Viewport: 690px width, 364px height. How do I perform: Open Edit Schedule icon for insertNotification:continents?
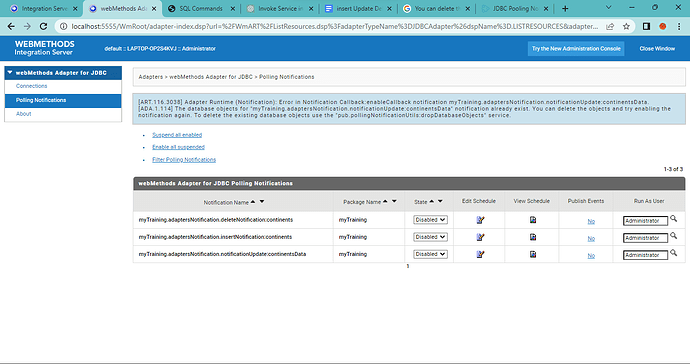(x=480, y=237)
